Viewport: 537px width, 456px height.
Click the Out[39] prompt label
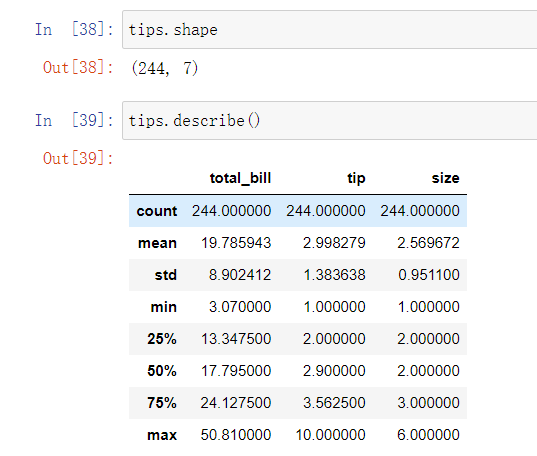coord(78,159)
